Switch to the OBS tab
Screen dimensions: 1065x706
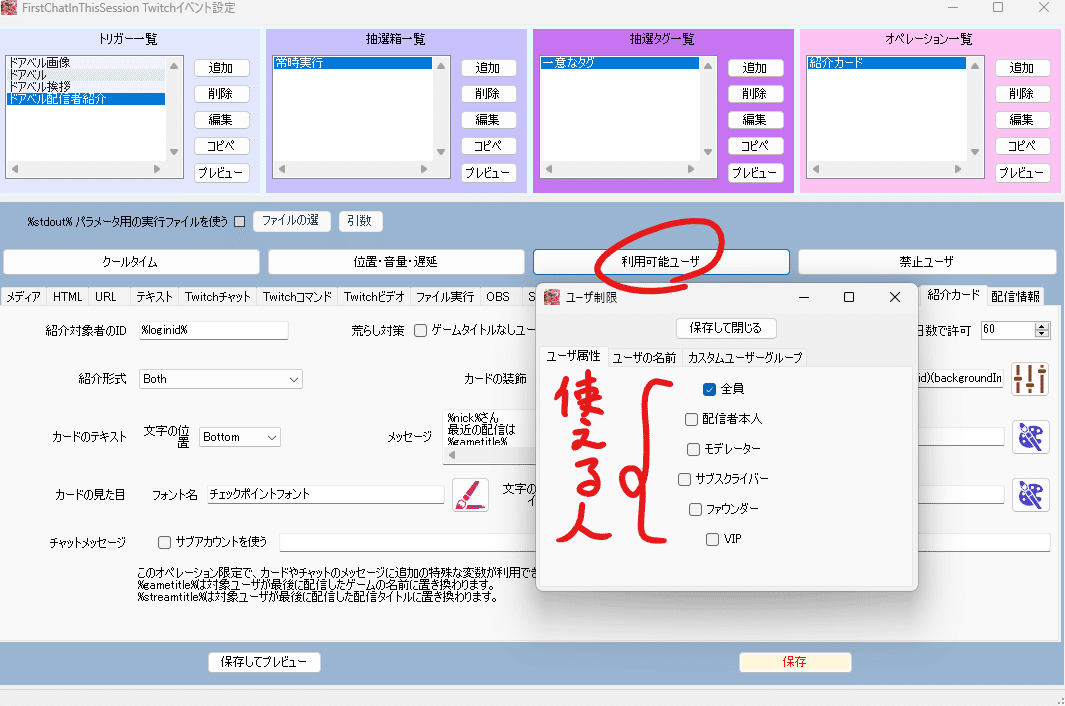(x=498, y=297)
